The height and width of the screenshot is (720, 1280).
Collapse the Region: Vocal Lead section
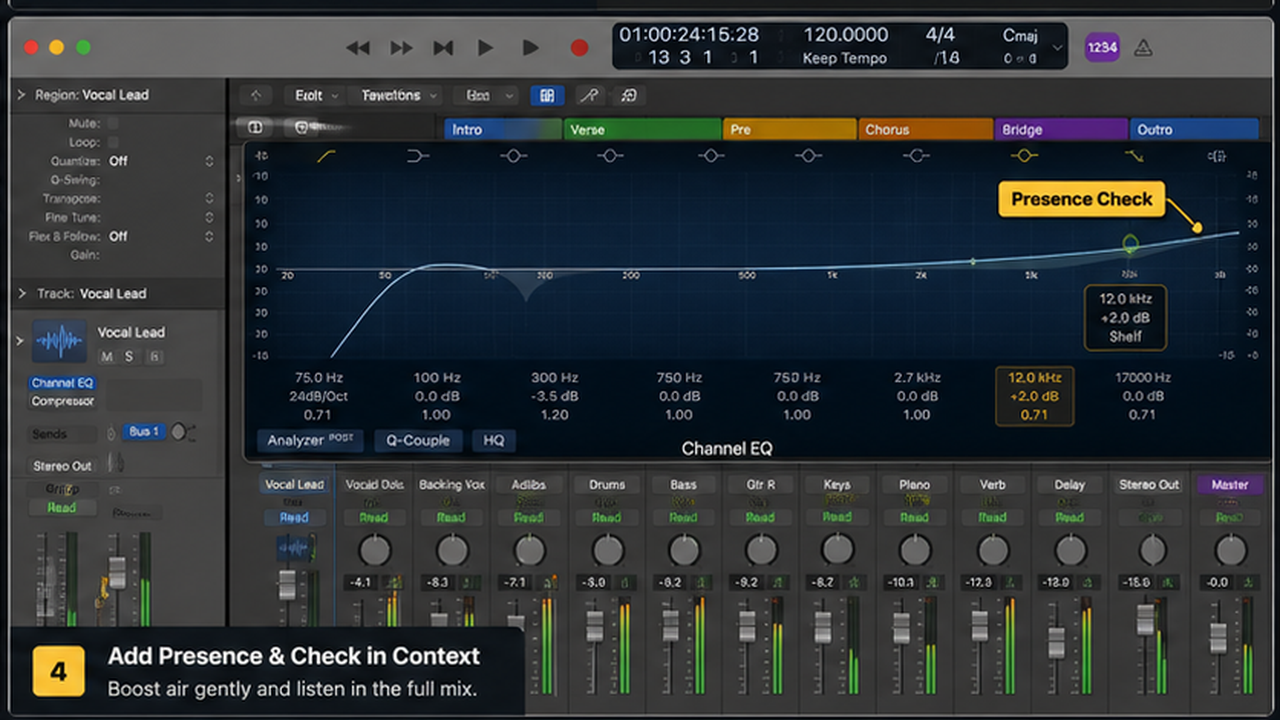pos(21,95)
